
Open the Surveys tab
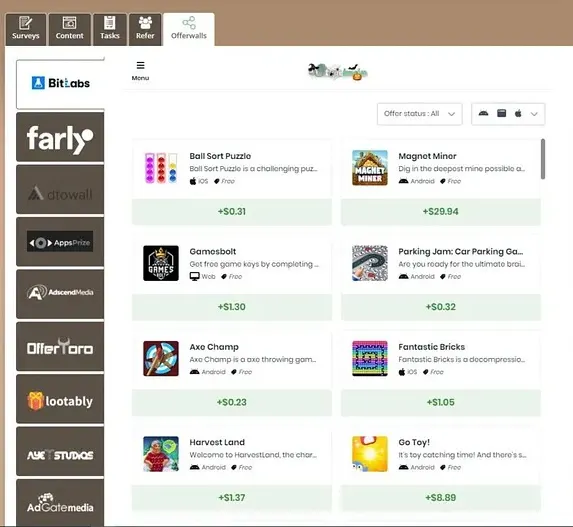pos(26,29)
